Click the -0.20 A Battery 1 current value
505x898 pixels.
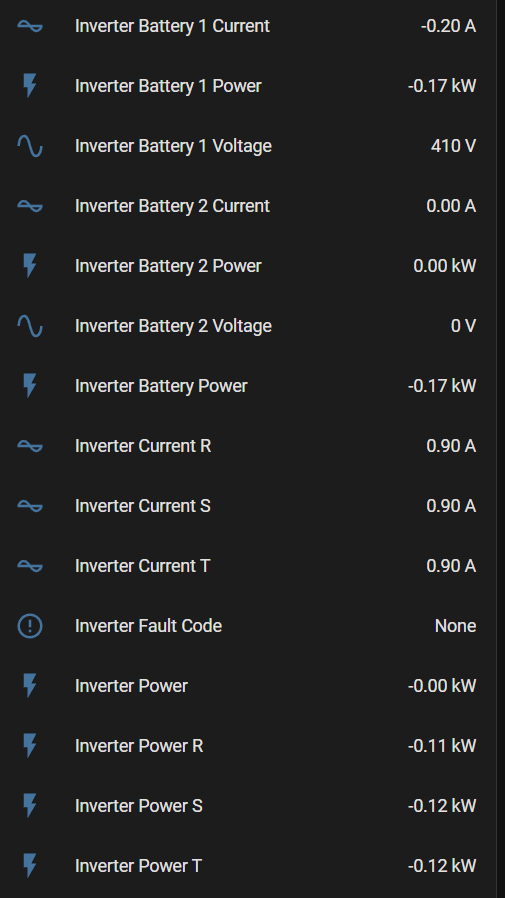[448, 26]
